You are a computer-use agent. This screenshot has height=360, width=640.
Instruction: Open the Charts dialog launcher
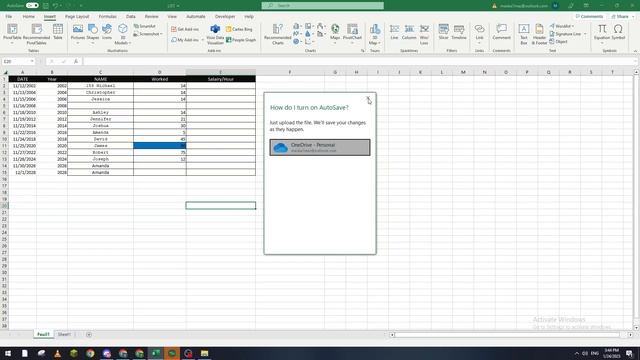click(362, 51)
